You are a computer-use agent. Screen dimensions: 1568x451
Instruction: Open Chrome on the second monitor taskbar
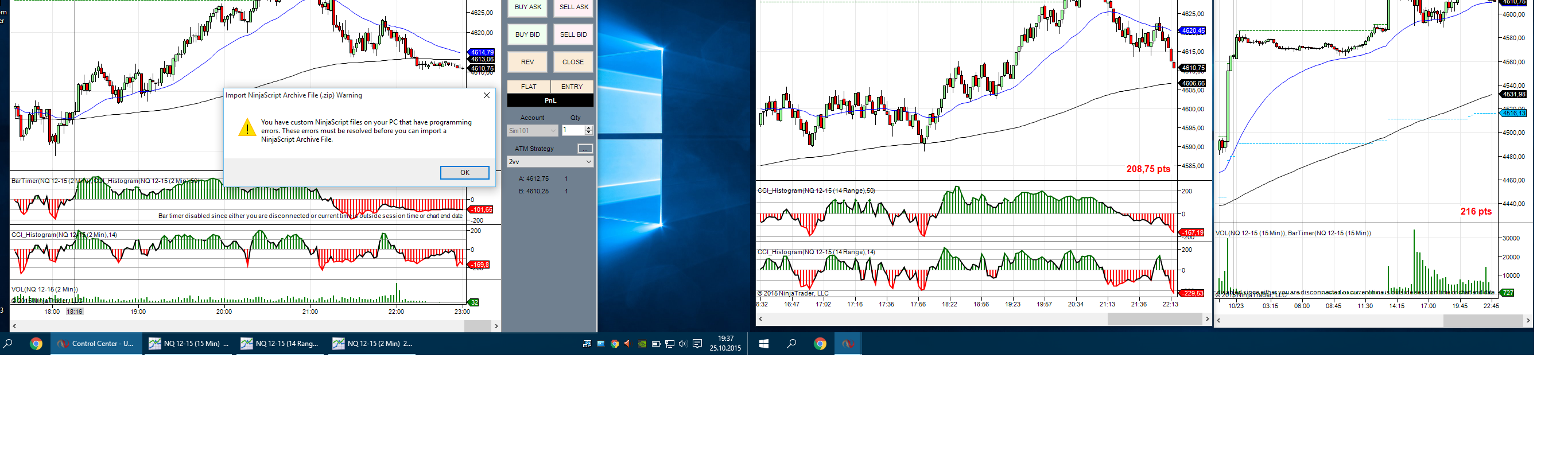[x=820, y=344]
